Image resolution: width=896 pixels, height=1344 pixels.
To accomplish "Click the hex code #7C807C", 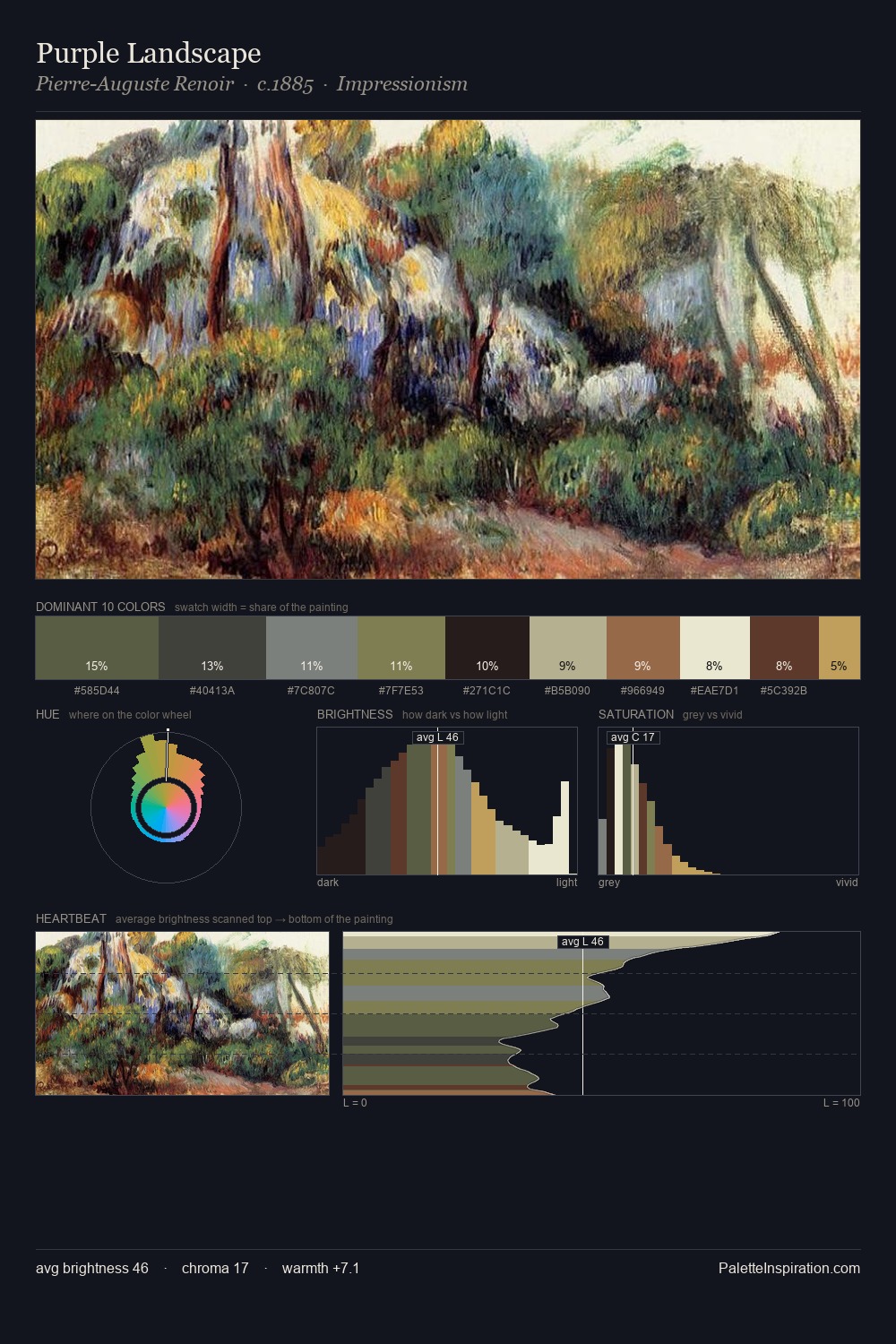I will click(x=311, y=691).
